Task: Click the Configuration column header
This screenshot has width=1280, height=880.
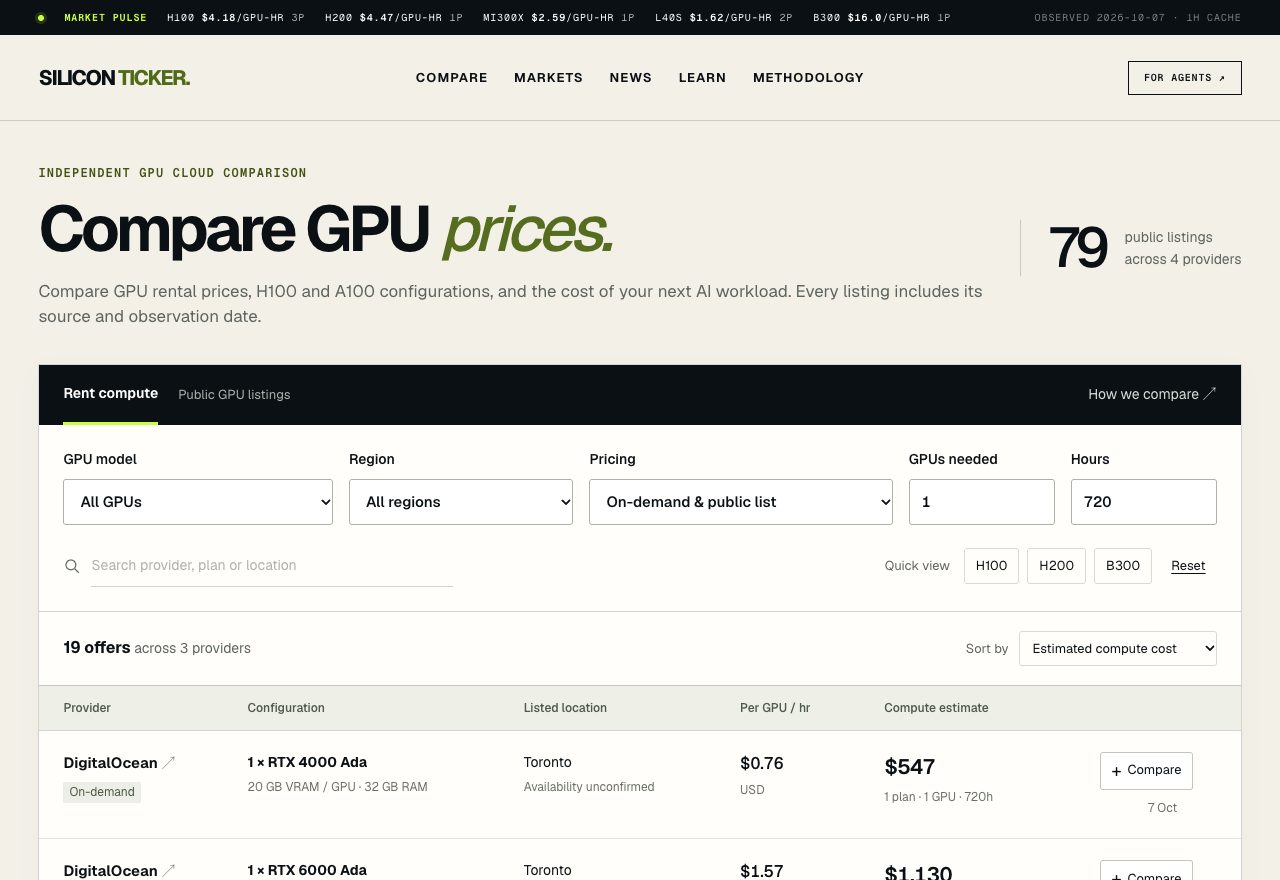Action: tap(286, 708)
